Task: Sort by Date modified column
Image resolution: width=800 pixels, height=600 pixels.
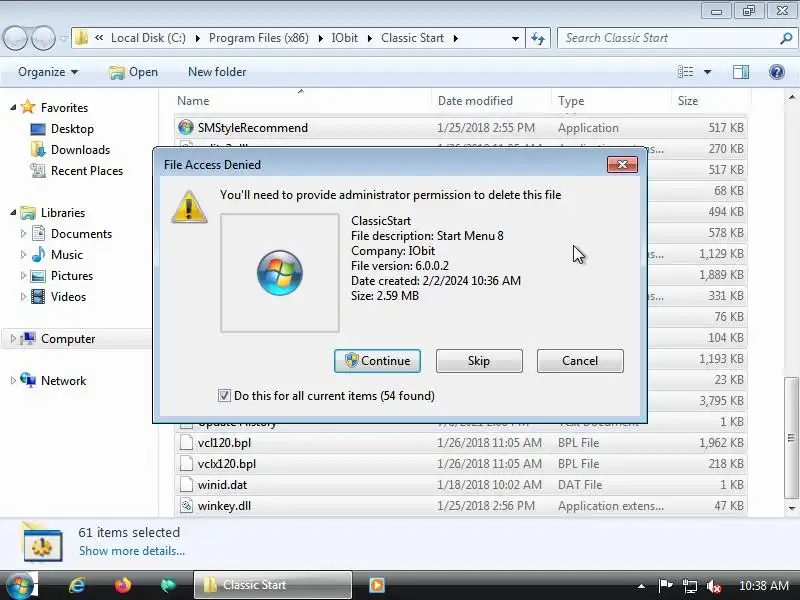Action: point(491,101)
